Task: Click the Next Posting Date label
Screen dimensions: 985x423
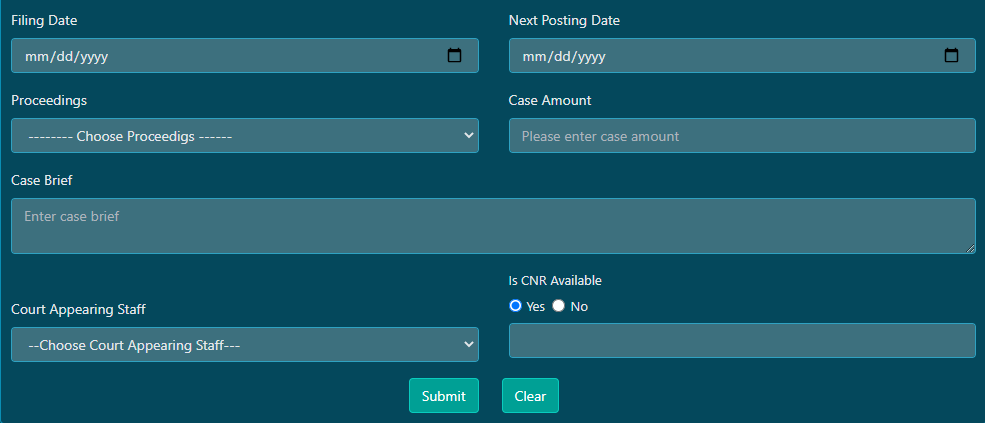Action: pos(564,21)
